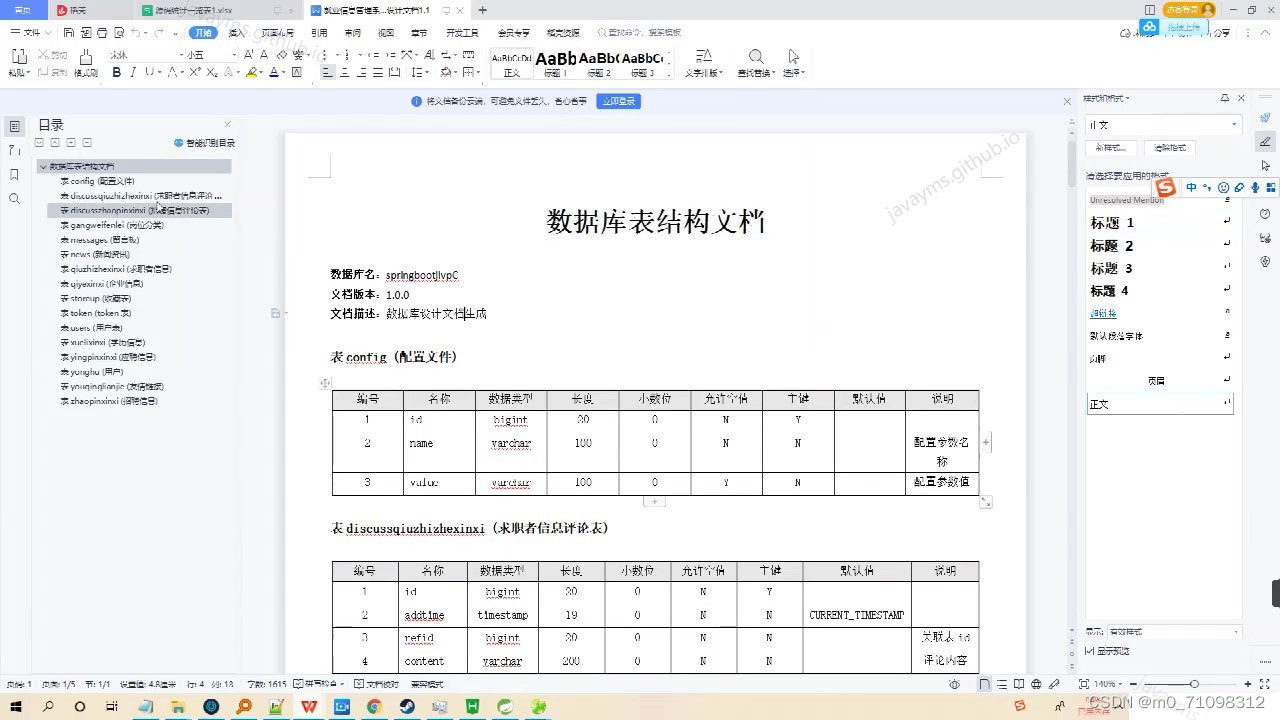Click the smart recognize outline button
Viewport: 1280px width, 720px height.
click(x=205, y=143)
